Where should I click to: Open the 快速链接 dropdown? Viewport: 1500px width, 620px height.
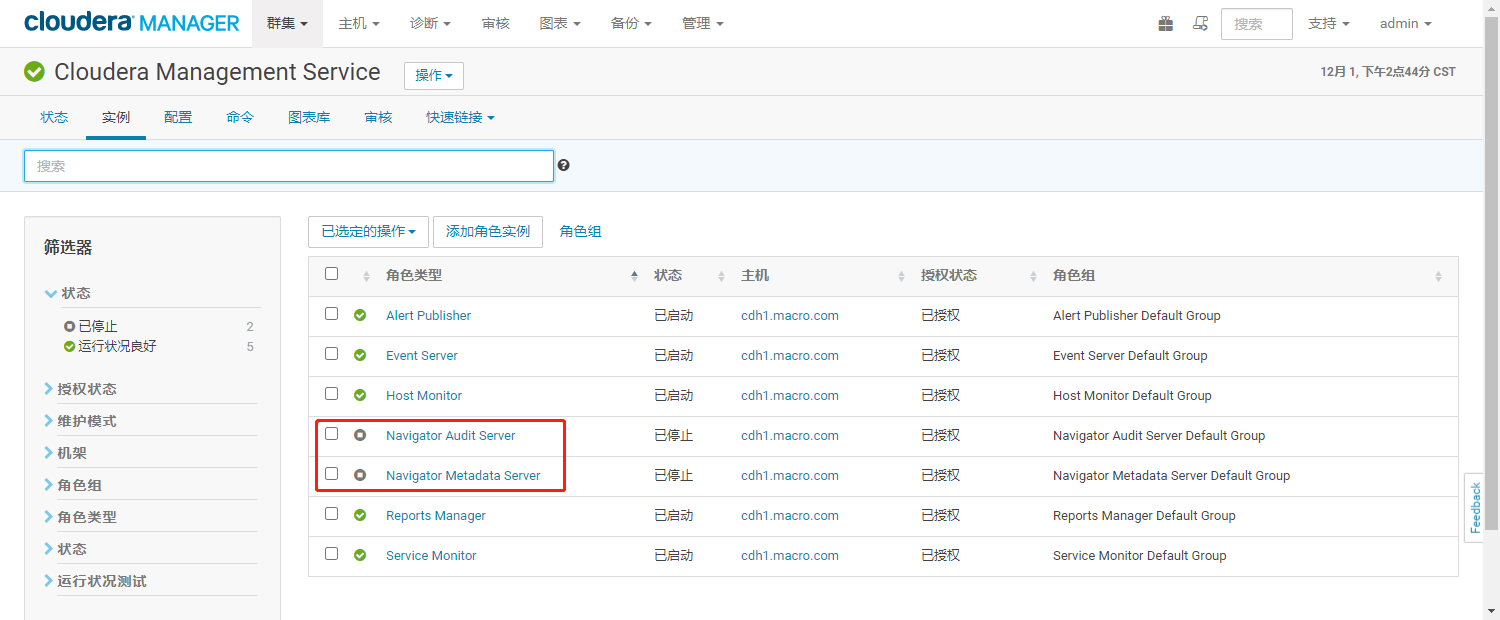(x=460, y=117)
